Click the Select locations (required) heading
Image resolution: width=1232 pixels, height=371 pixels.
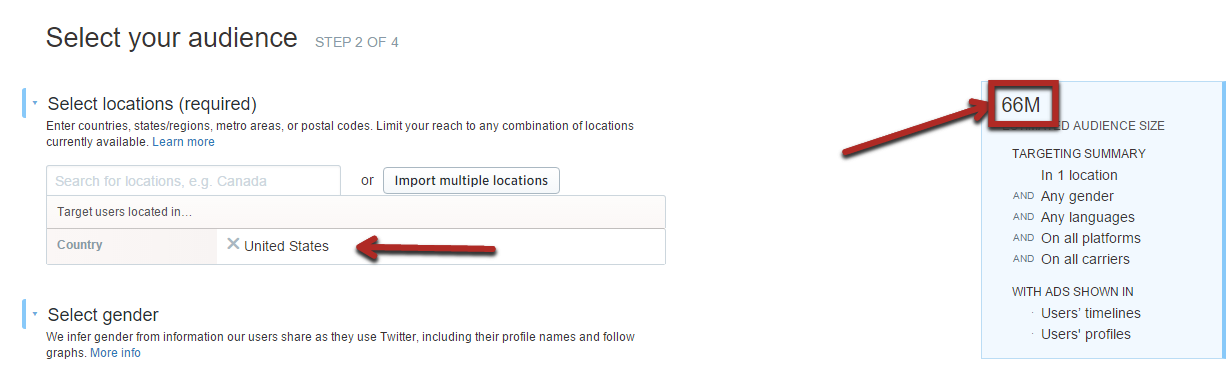[152, 104]
